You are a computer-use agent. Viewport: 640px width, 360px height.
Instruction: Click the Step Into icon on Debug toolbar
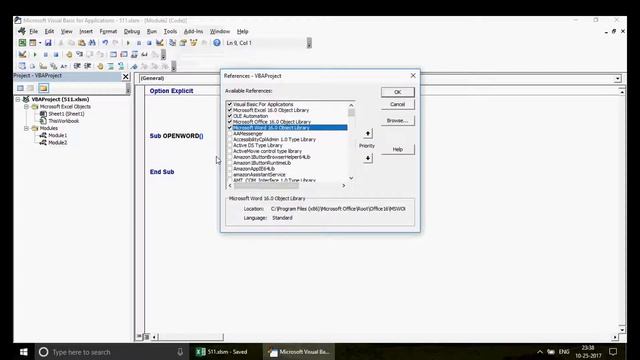80,54
